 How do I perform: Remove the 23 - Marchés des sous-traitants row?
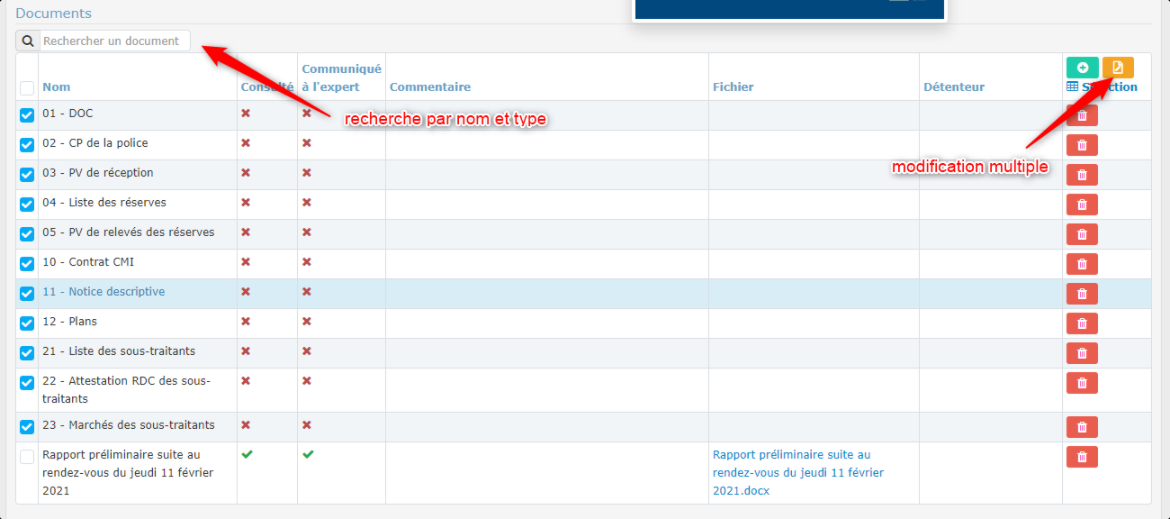[x=1081, y=427]
